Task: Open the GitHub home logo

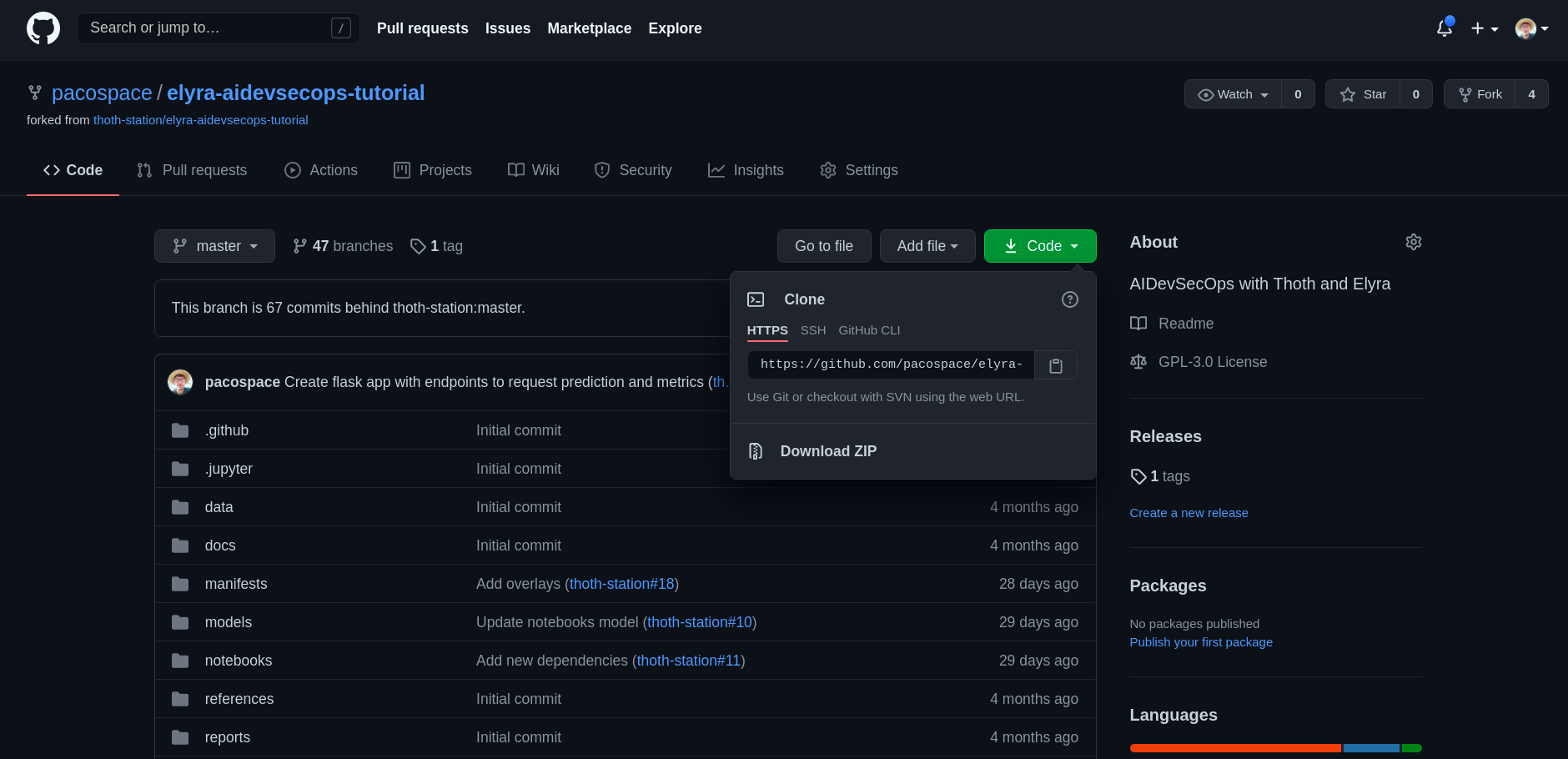Action: (43, 28)
